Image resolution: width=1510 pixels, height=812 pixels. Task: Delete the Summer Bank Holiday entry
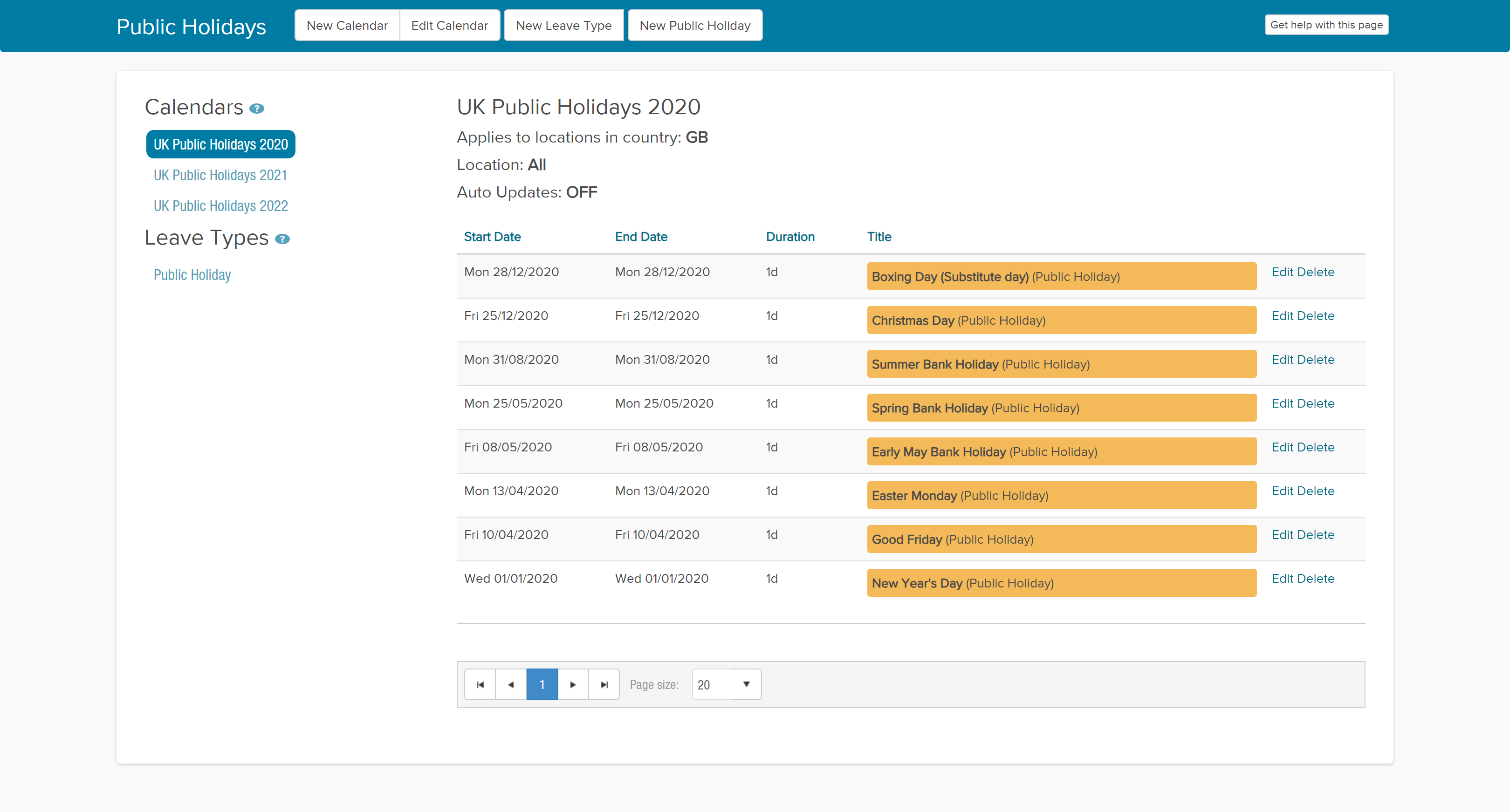pyautogui.click(x=1315, y=360)
